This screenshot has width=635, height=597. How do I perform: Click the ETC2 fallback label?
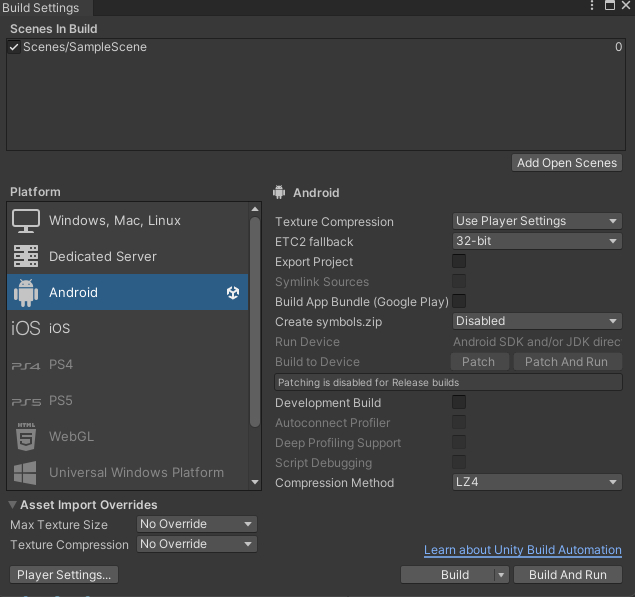tap(314, 242)
